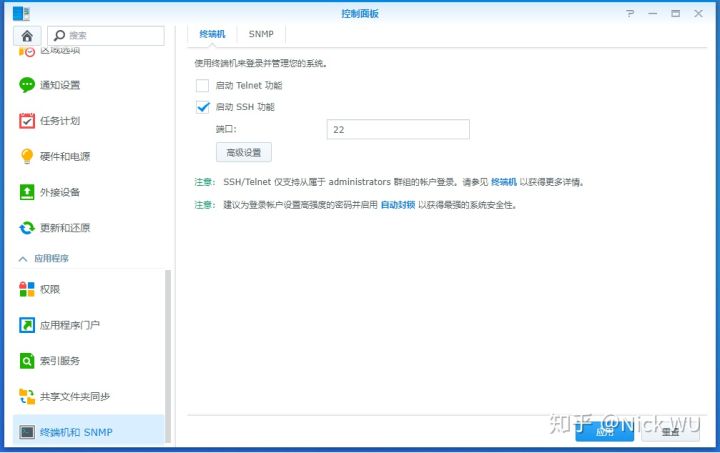Click the 搜索 search box
This screenshot has width=720, height=453.
pos(105,36)
